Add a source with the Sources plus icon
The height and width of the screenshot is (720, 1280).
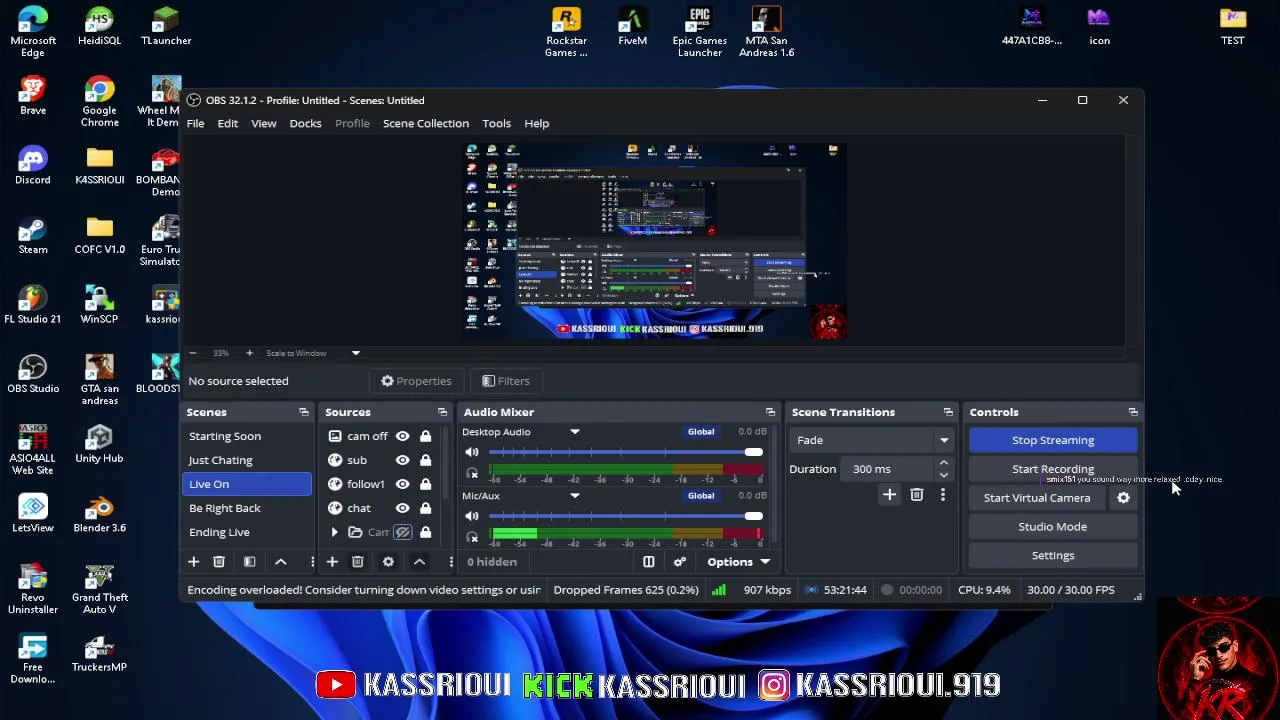(332, 562)
